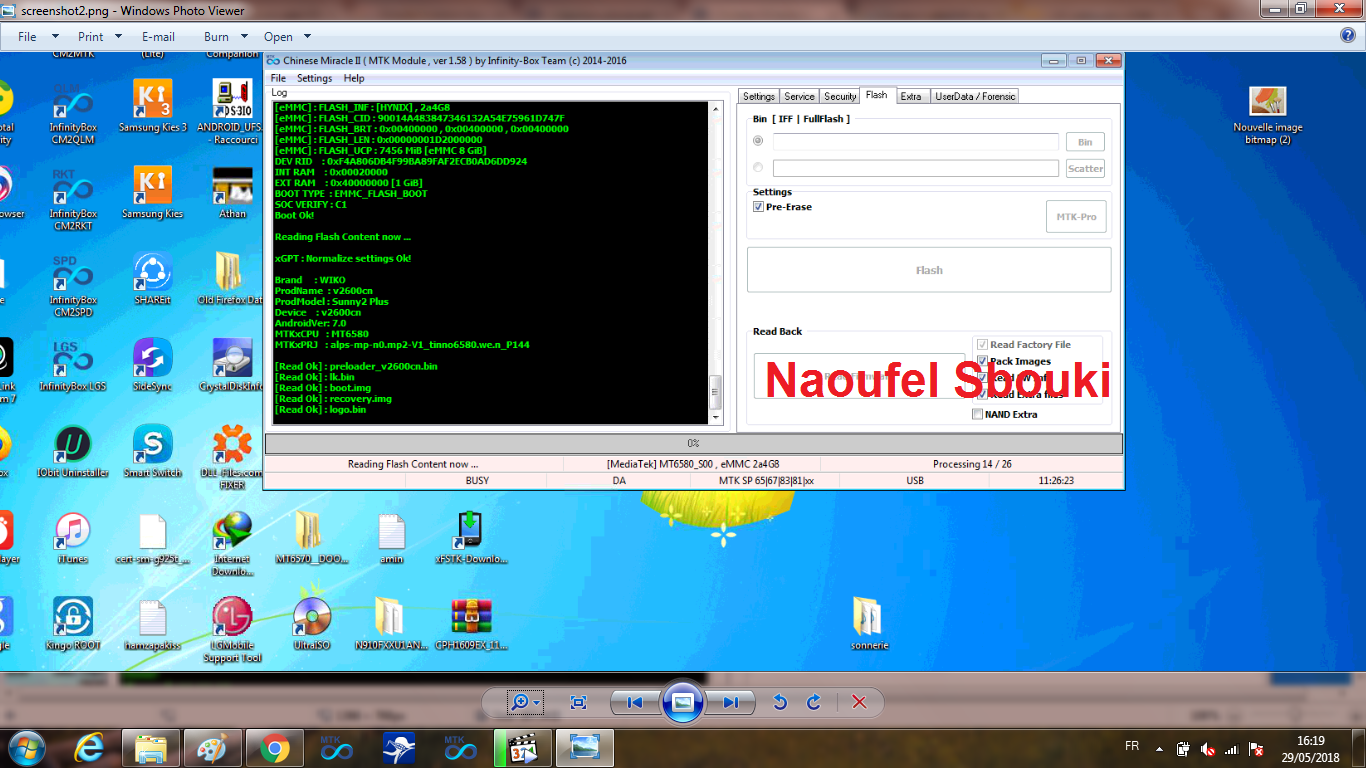This screenshot has width=1366, height=768.
Task: Toggle the Pre-Erase checkbox
Action: pyautogui.click(x=759, y=207)
